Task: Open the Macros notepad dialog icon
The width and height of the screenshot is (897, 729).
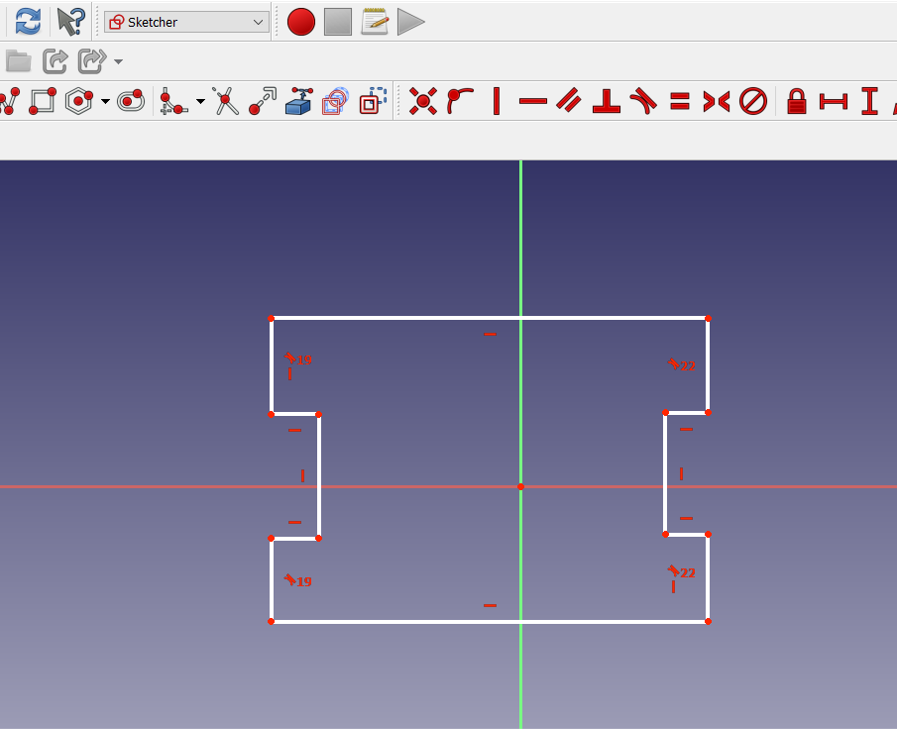Action: coord(375,22)
